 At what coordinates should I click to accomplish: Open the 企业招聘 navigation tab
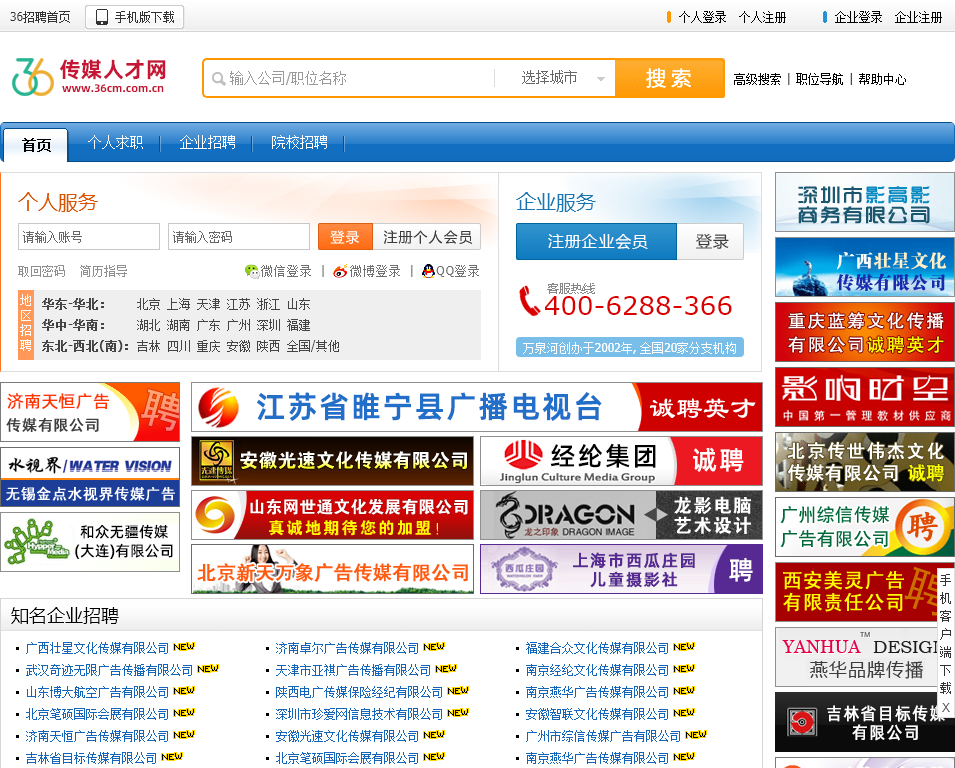(207, 143)
